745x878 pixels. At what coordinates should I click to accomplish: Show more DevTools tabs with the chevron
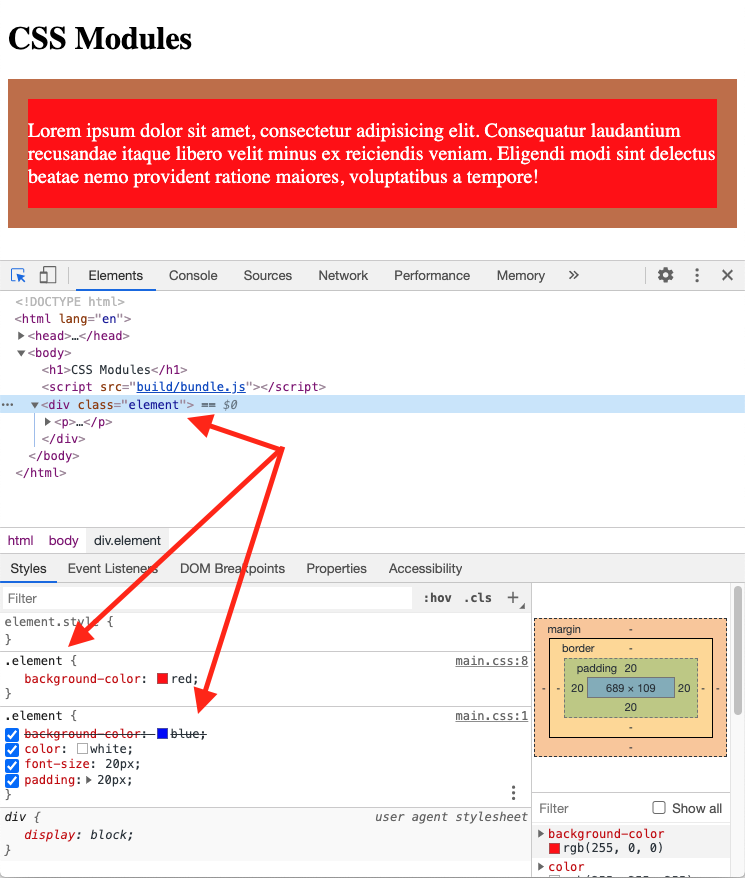(574, 275)
